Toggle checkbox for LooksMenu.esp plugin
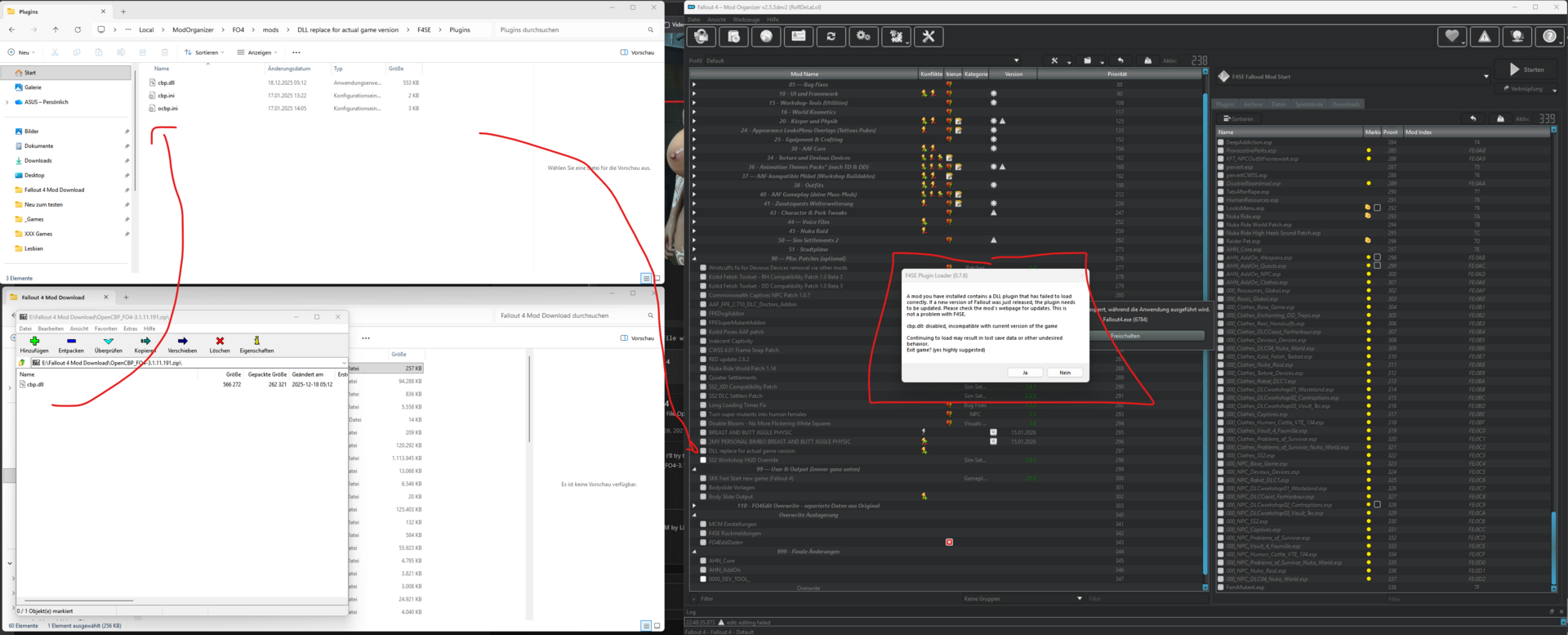The image size is (1568, 635). 1221,208
